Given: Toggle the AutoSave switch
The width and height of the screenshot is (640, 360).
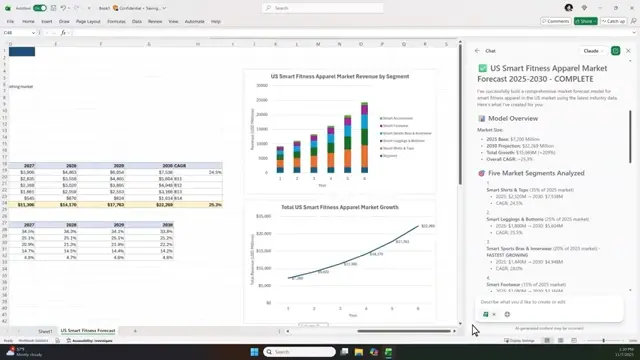Looking at the screenshot, I should pos(40,8).
